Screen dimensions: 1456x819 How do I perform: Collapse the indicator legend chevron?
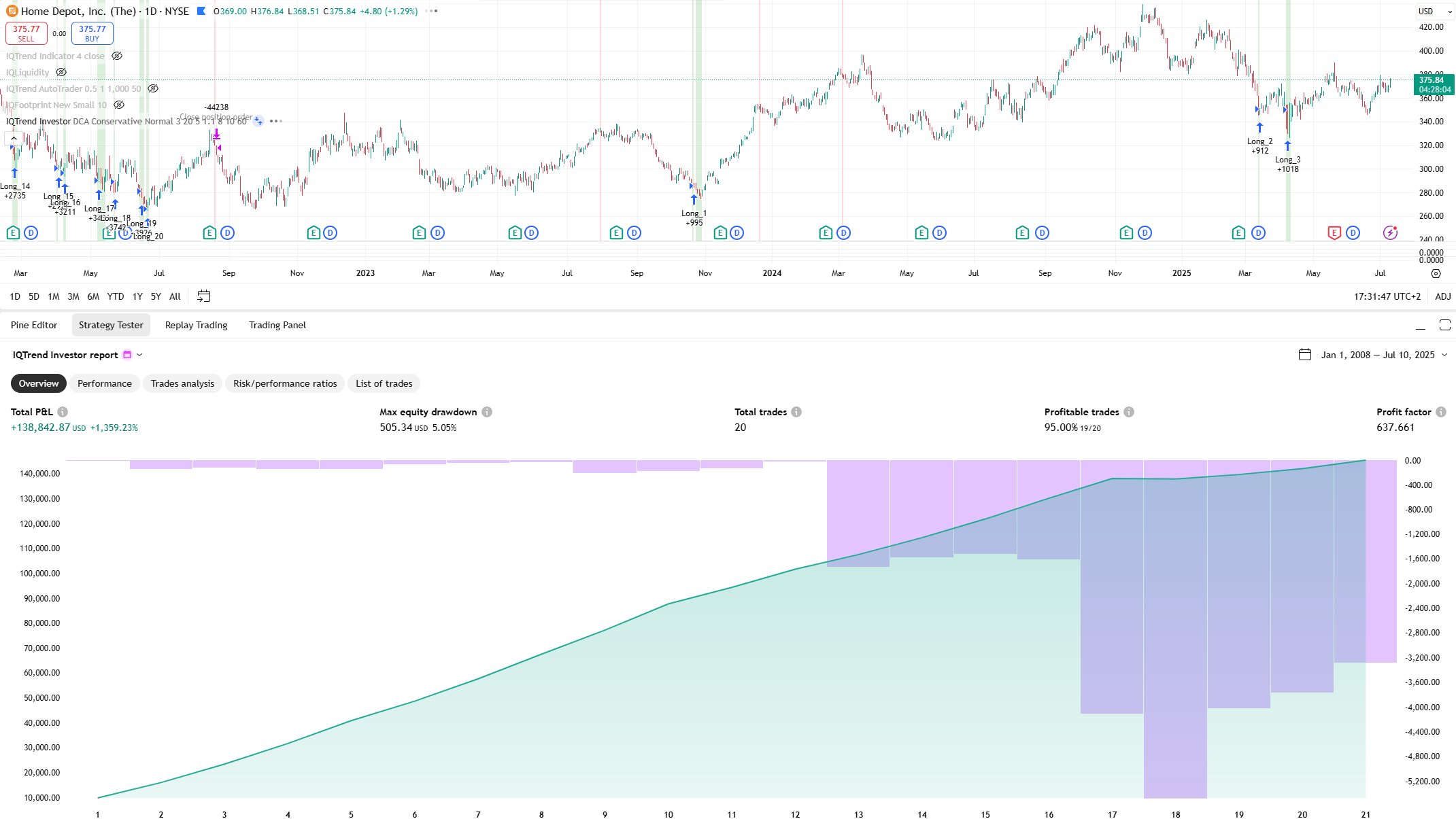[14, 139]
